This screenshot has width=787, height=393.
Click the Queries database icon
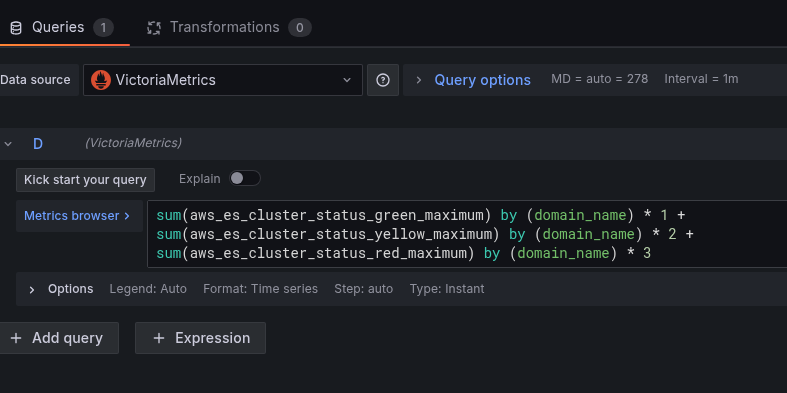(x=16, y=28)
